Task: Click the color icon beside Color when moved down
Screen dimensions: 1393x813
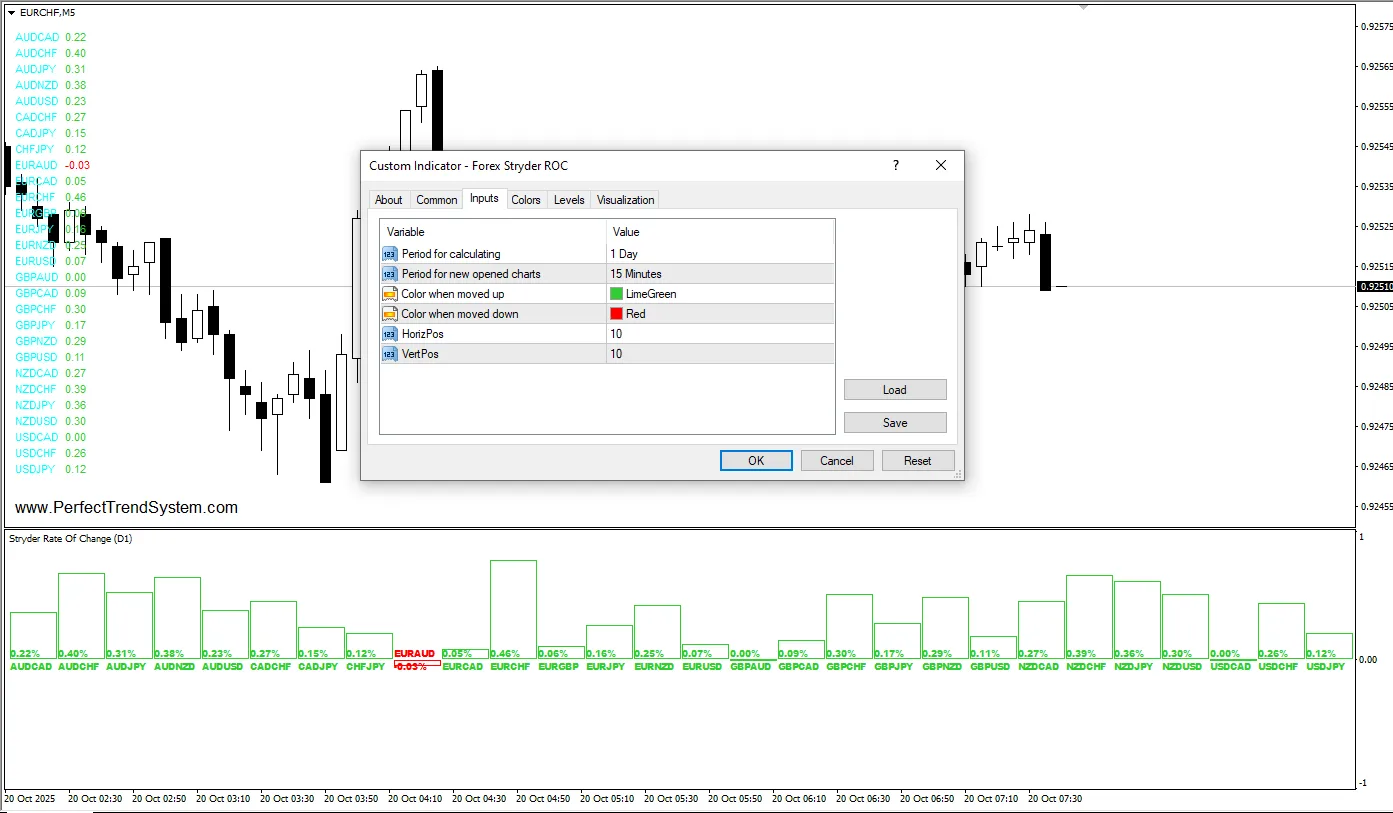Action: tap(390, 314)
